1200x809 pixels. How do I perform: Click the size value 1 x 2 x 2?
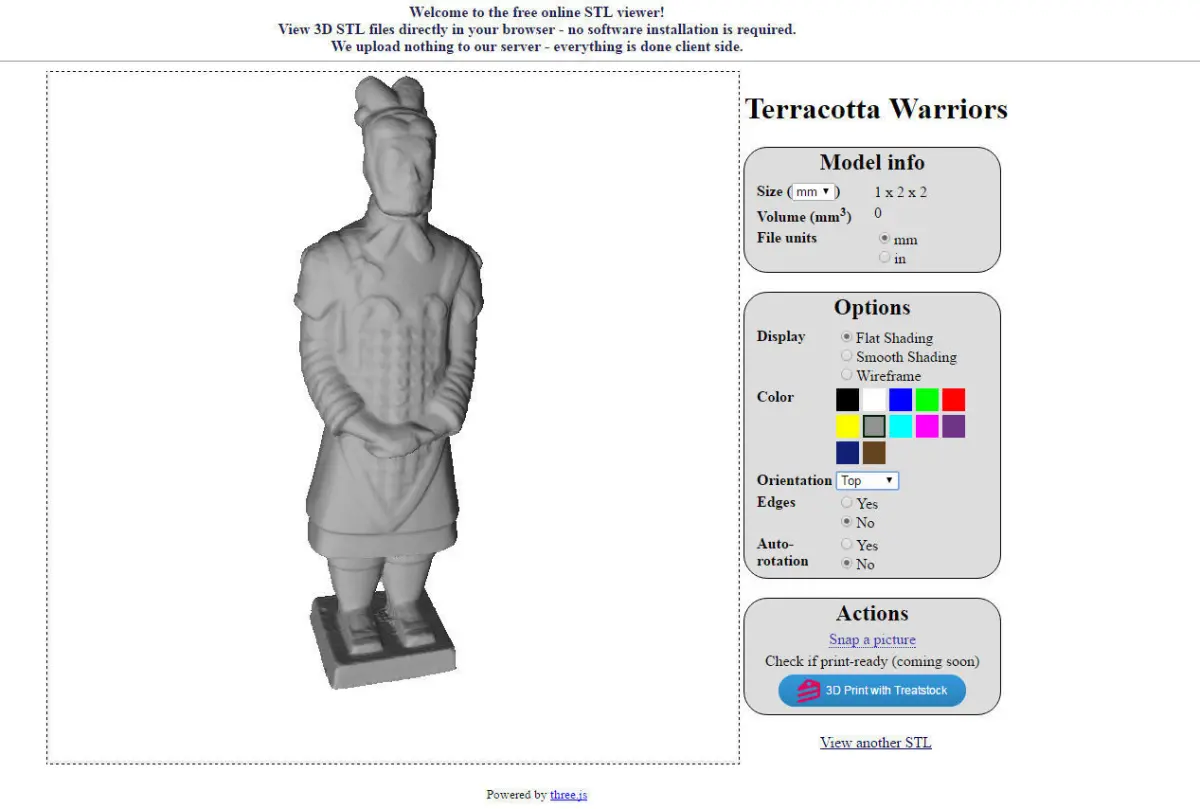click(x=901, y=192)
